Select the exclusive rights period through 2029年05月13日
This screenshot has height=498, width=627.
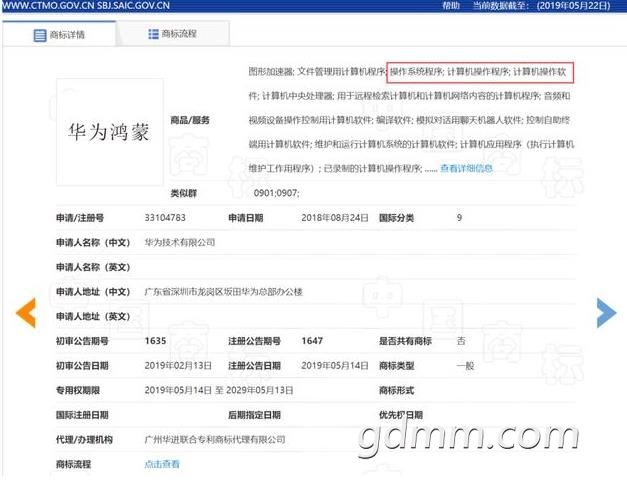pos(219,390)
